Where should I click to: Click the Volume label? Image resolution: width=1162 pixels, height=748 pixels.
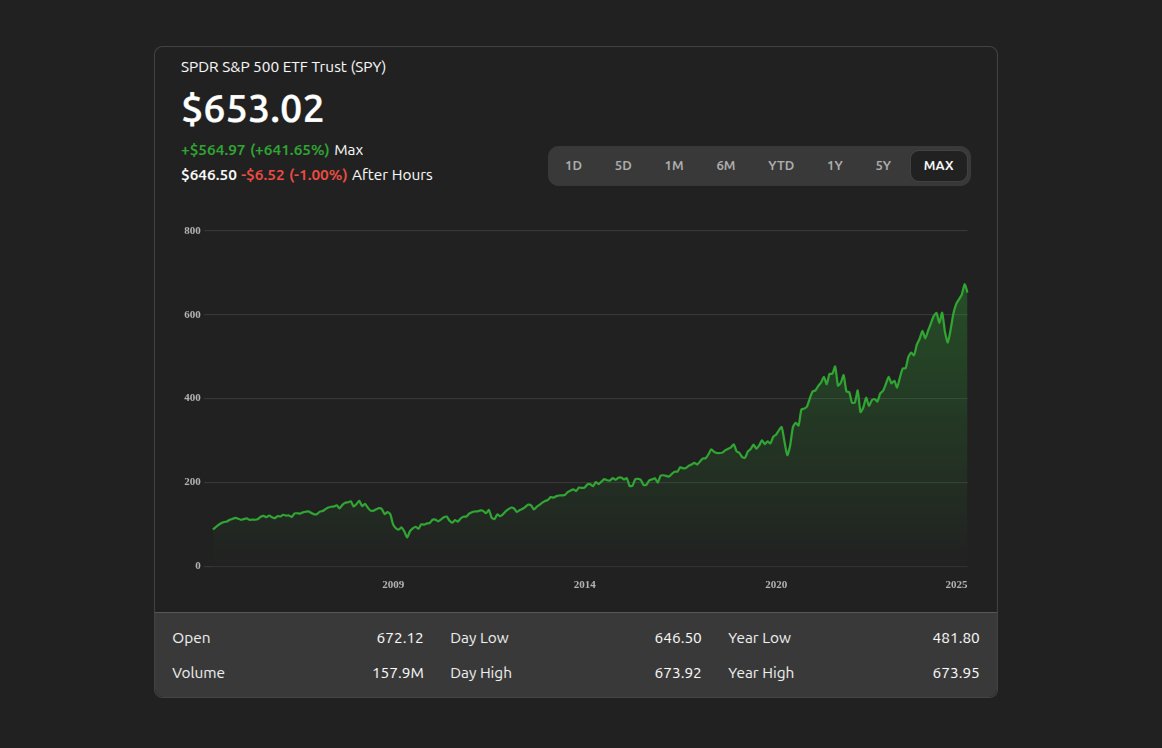tap(198, 672)
